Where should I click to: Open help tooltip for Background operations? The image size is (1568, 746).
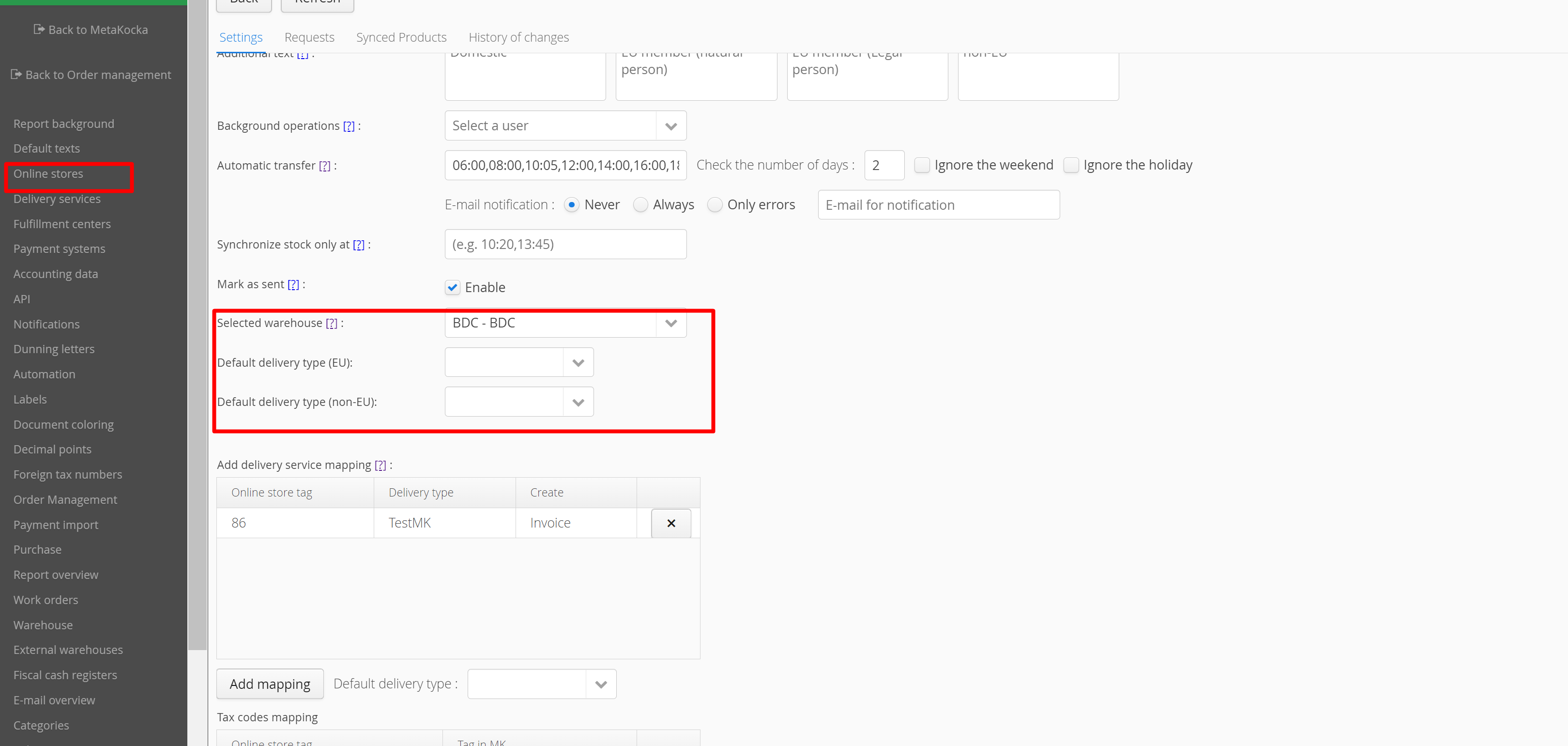click(348, 126)
